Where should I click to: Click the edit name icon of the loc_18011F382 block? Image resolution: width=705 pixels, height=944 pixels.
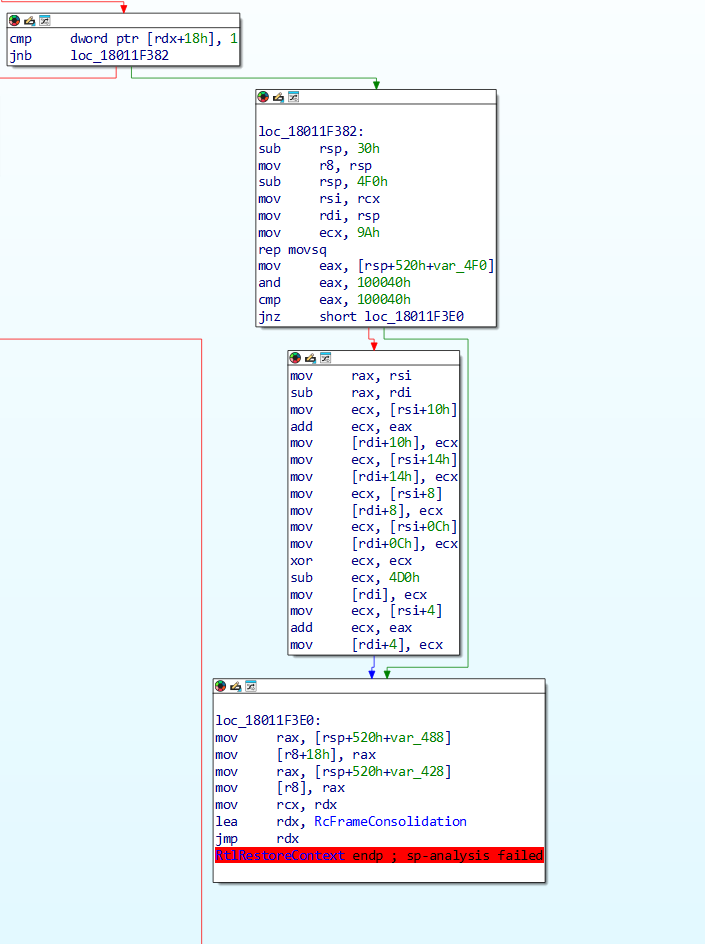[x=278, y=97]
